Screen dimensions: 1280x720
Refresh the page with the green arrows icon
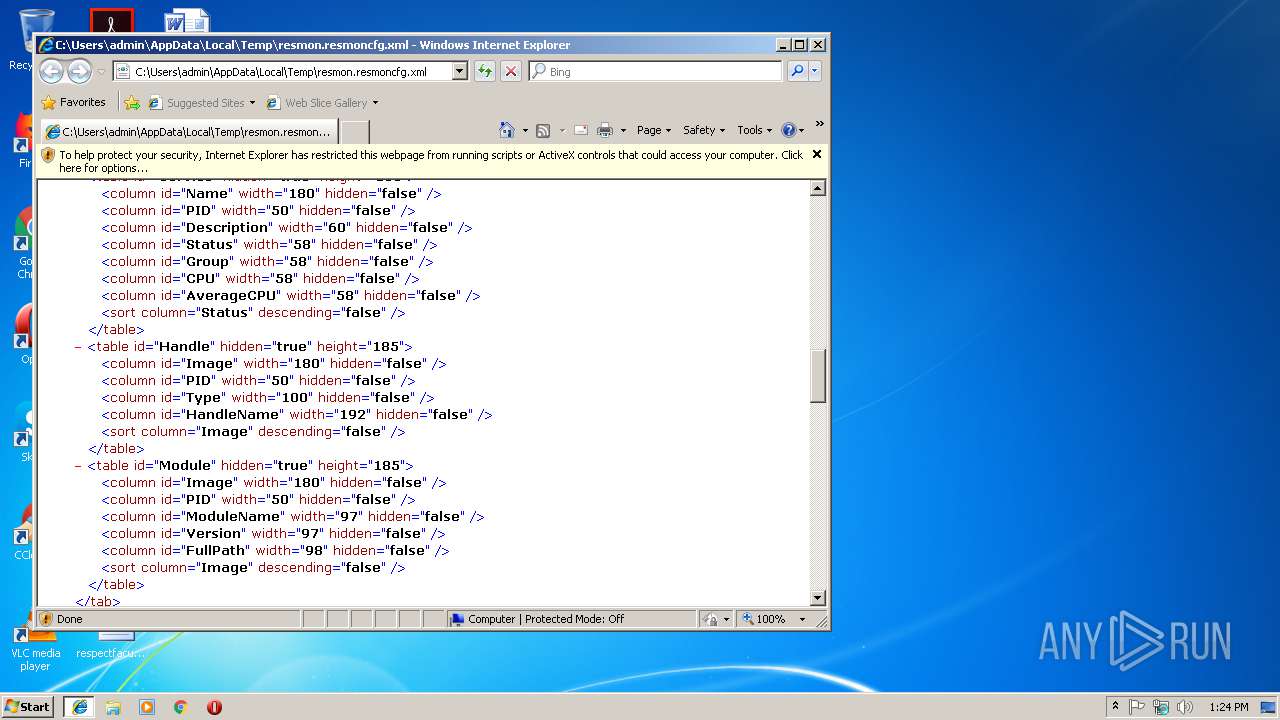pyautogui.click(x=485, y=71)
